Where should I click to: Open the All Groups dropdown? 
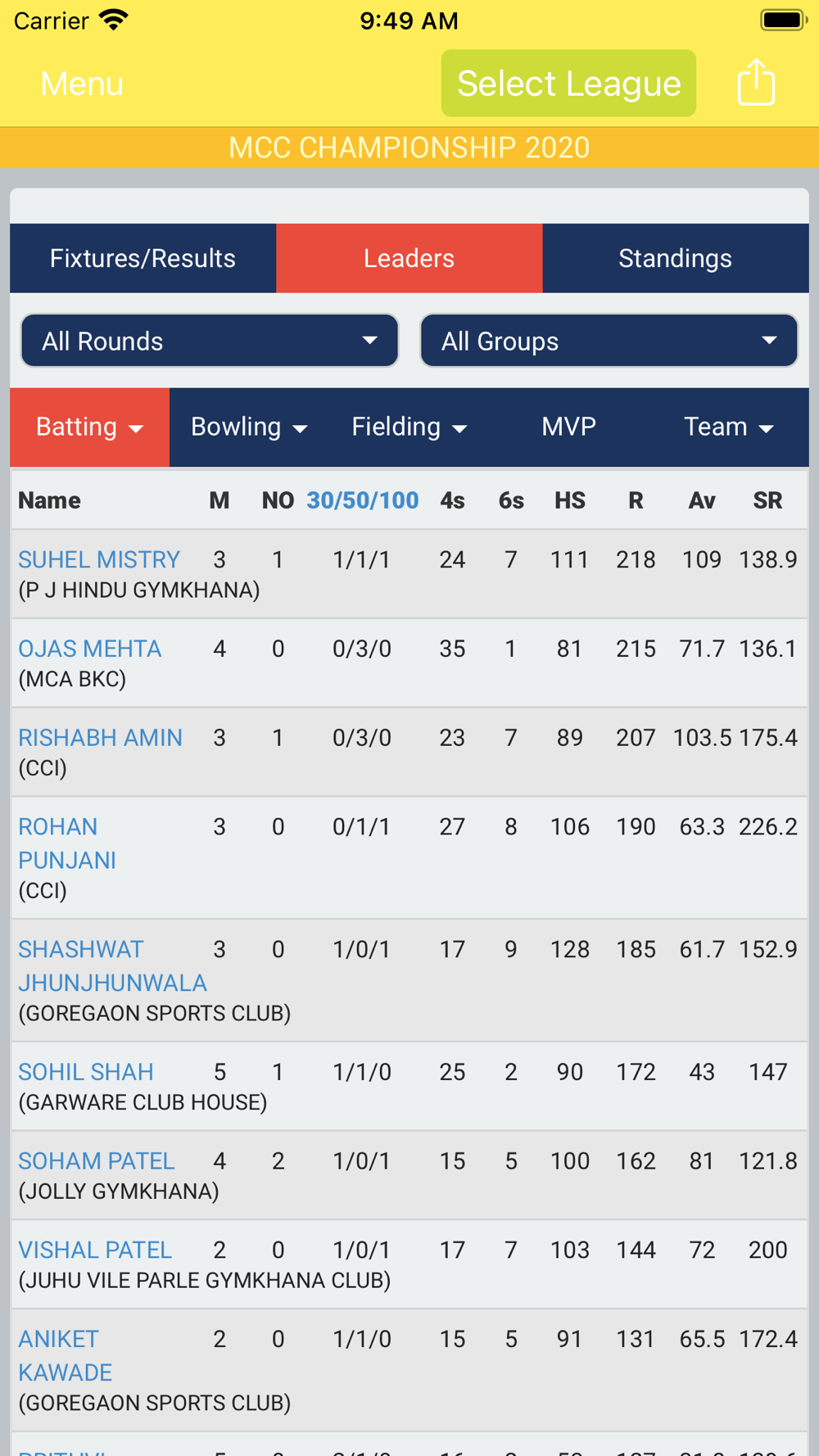[609, 341]
